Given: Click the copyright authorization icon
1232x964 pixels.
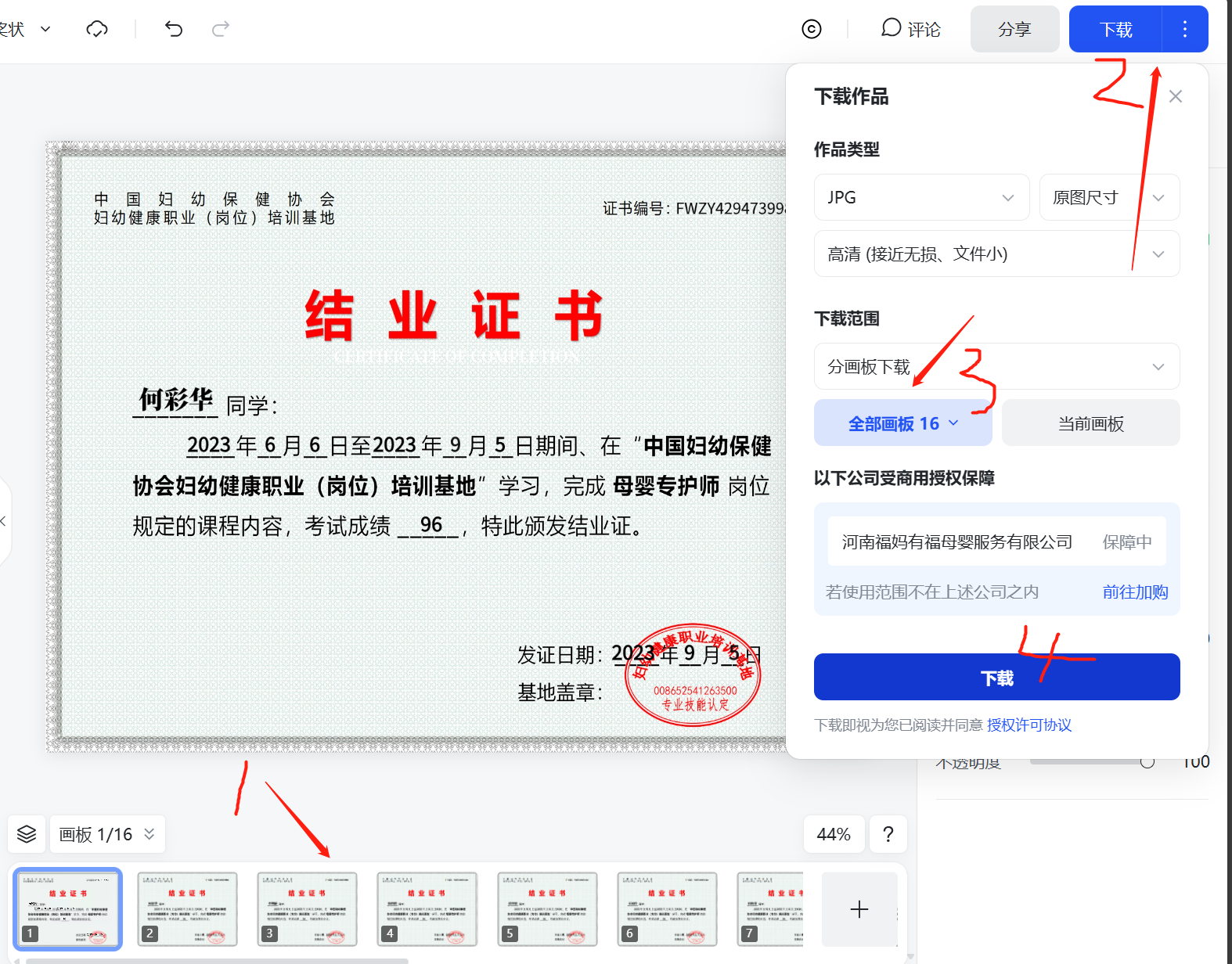Looking at the screenshot, I should [812, 29].
